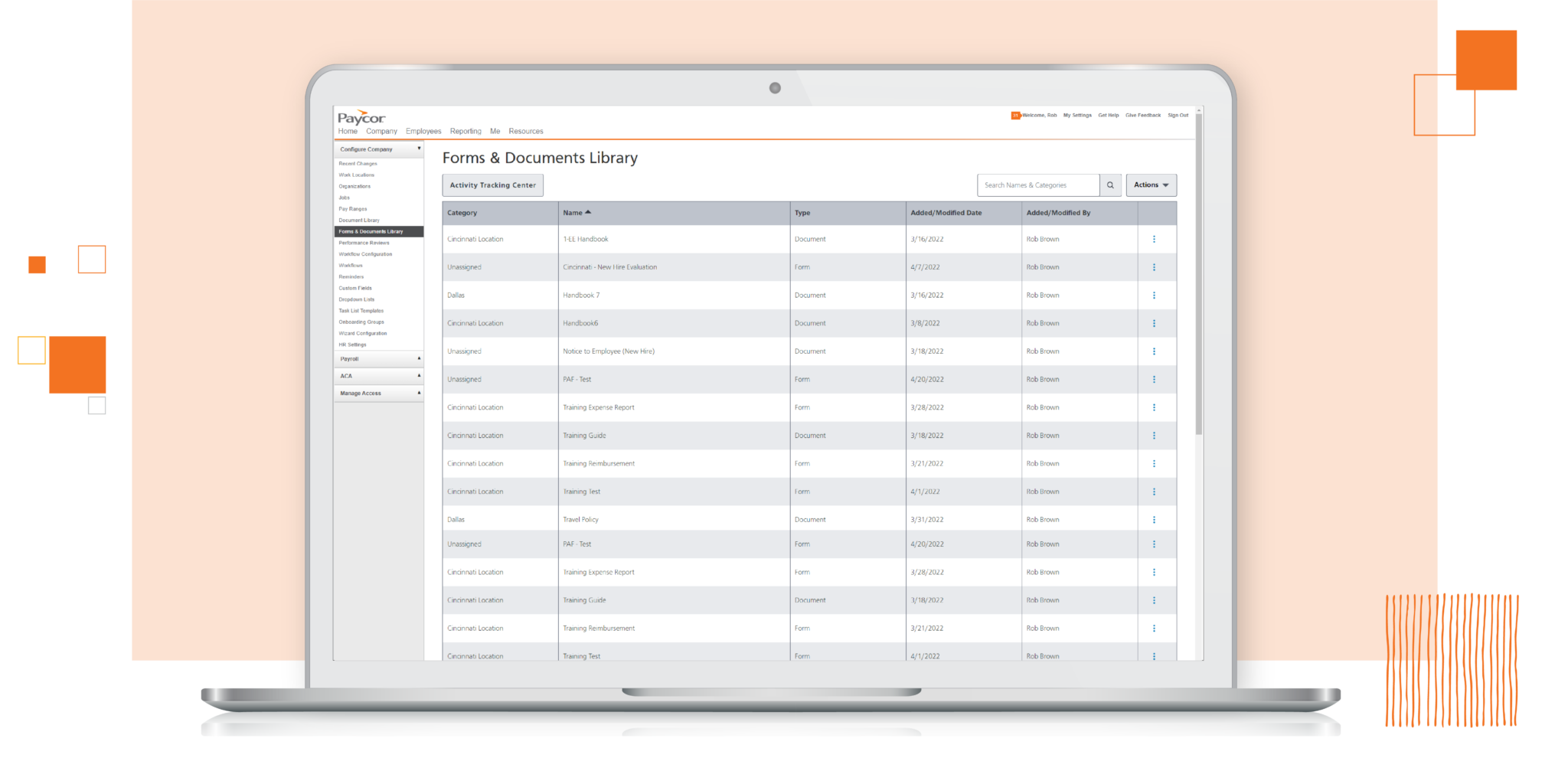
Task: Toggle the Name column sort arrow
Action: (x=588, y=212)
